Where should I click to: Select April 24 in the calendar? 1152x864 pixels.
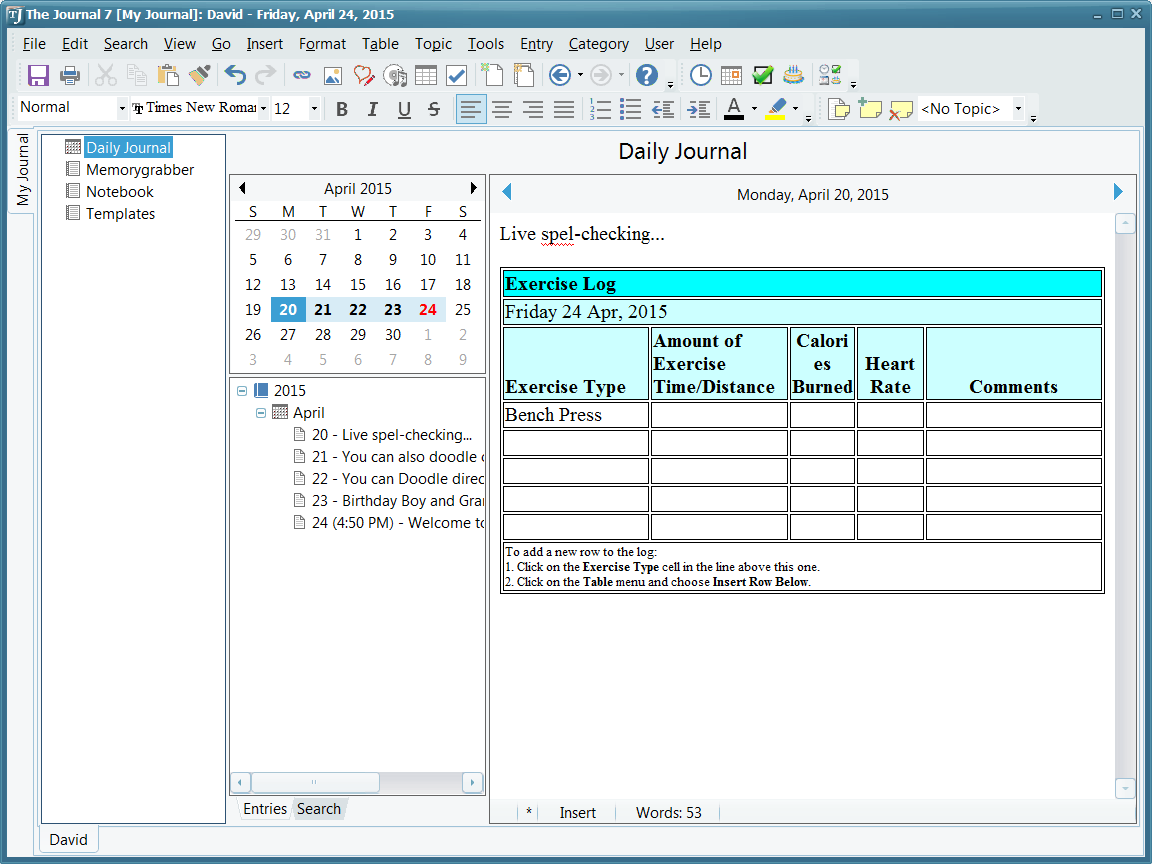(x=428, y=310)
